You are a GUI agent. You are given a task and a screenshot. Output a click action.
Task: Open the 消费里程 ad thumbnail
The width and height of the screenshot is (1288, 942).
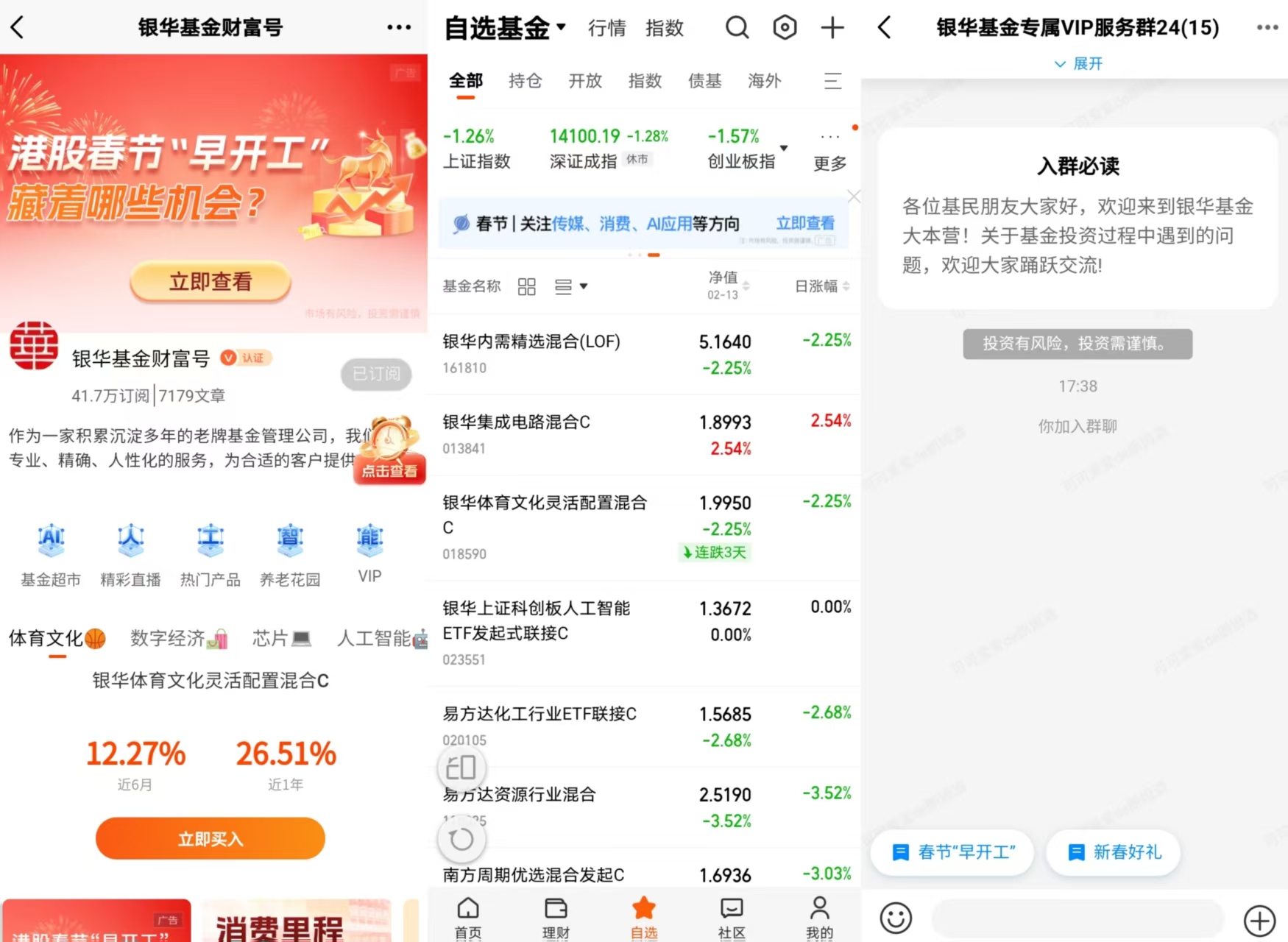(296, 920)
